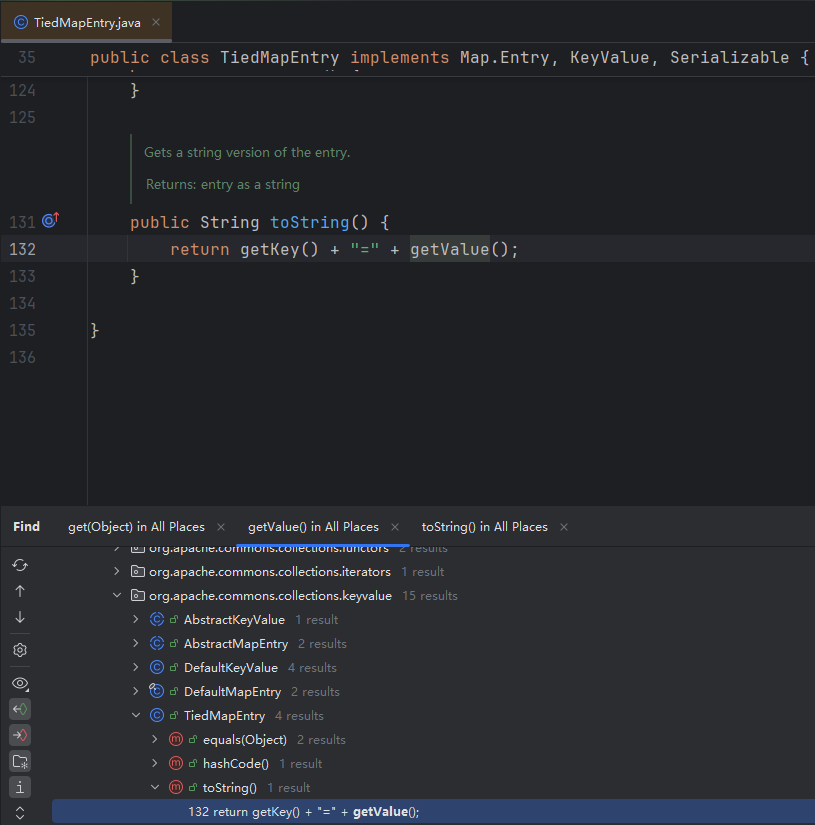Open Find settings gear icon
The image size is (815, 825).
coord(20,650)
